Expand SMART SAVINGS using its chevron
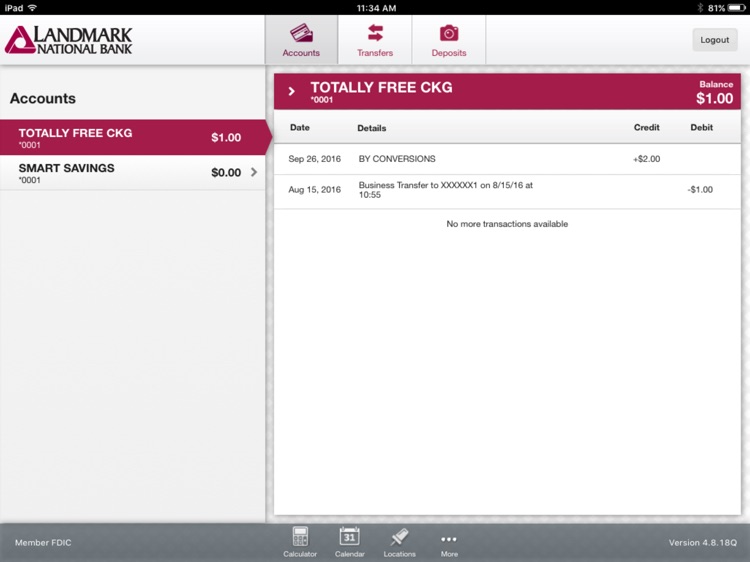The image size is (750, 562). 254,172
